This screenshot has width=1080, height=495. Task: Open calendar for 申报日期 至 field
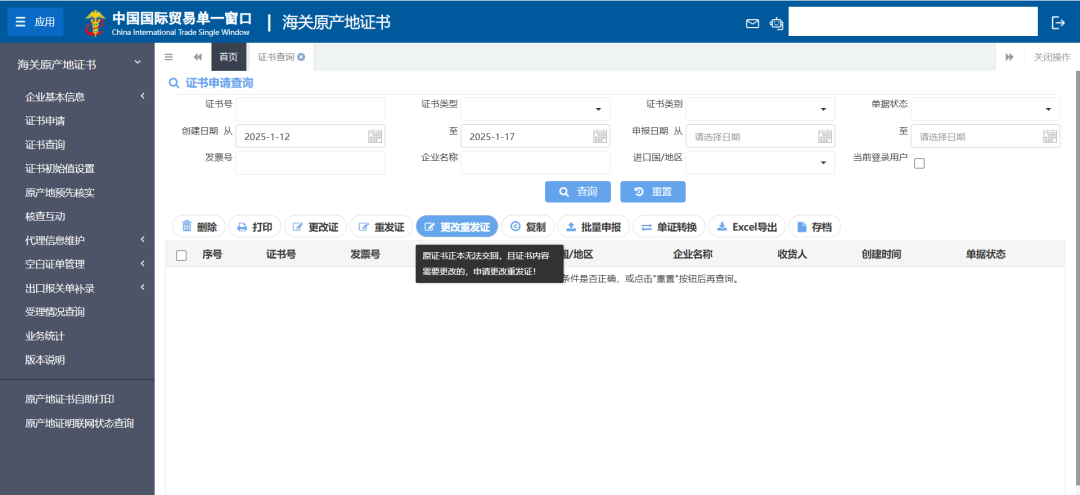(1050, 136)
